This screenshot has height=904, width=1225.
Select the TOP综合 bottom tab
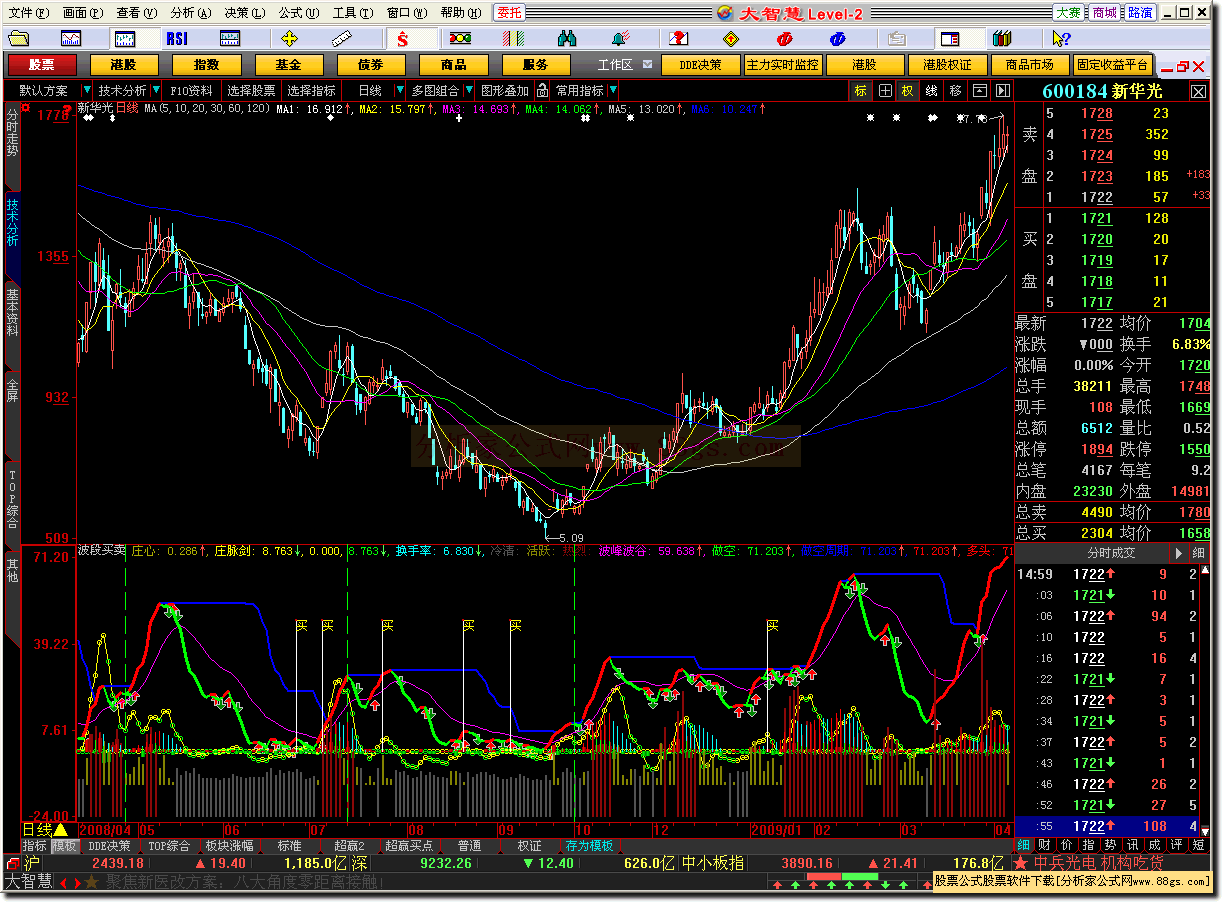[169, 846]
